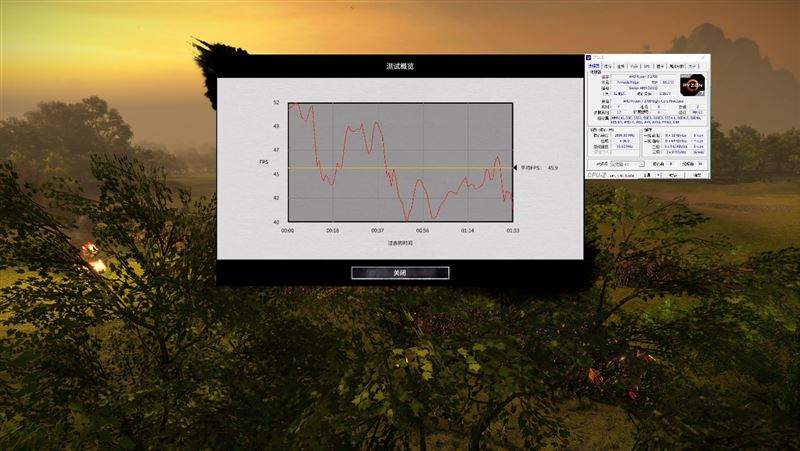Click the 测试概览 dialog title
Image resolution: width=800 pixels, height=451 pixels.
tap(400, 66)
